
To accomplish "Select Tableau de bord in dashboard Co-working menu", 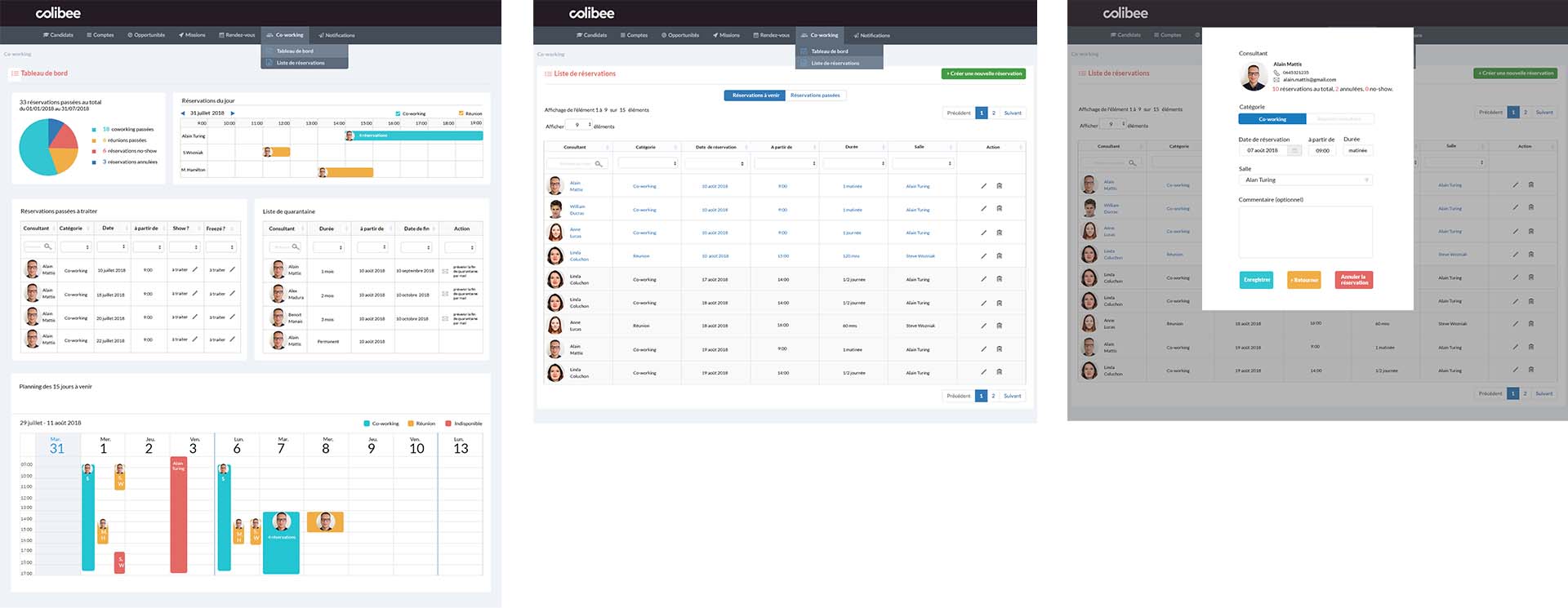I will (295, 51).
